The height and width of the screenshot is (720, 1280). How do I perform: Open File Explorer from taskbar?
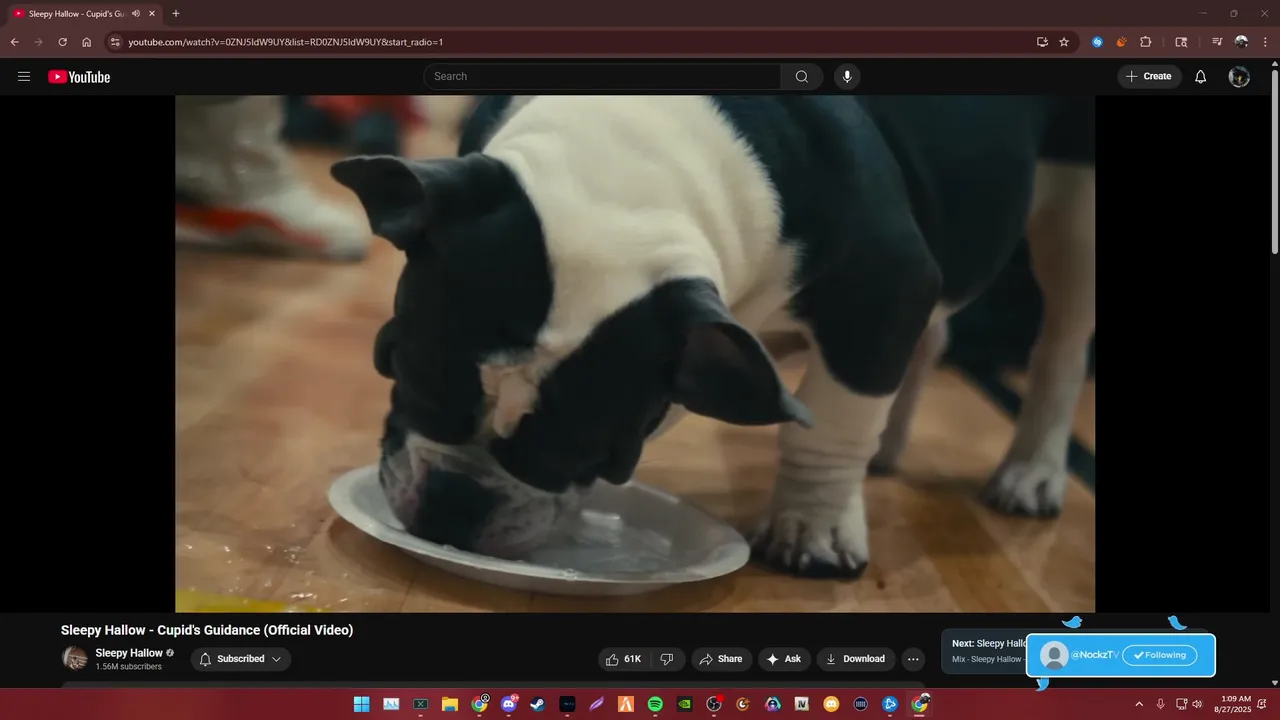450,704
